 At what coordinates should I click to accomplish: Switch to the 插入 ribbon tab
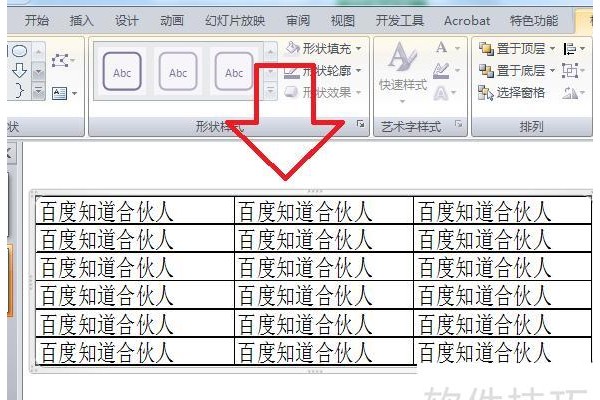coord(82,20)
